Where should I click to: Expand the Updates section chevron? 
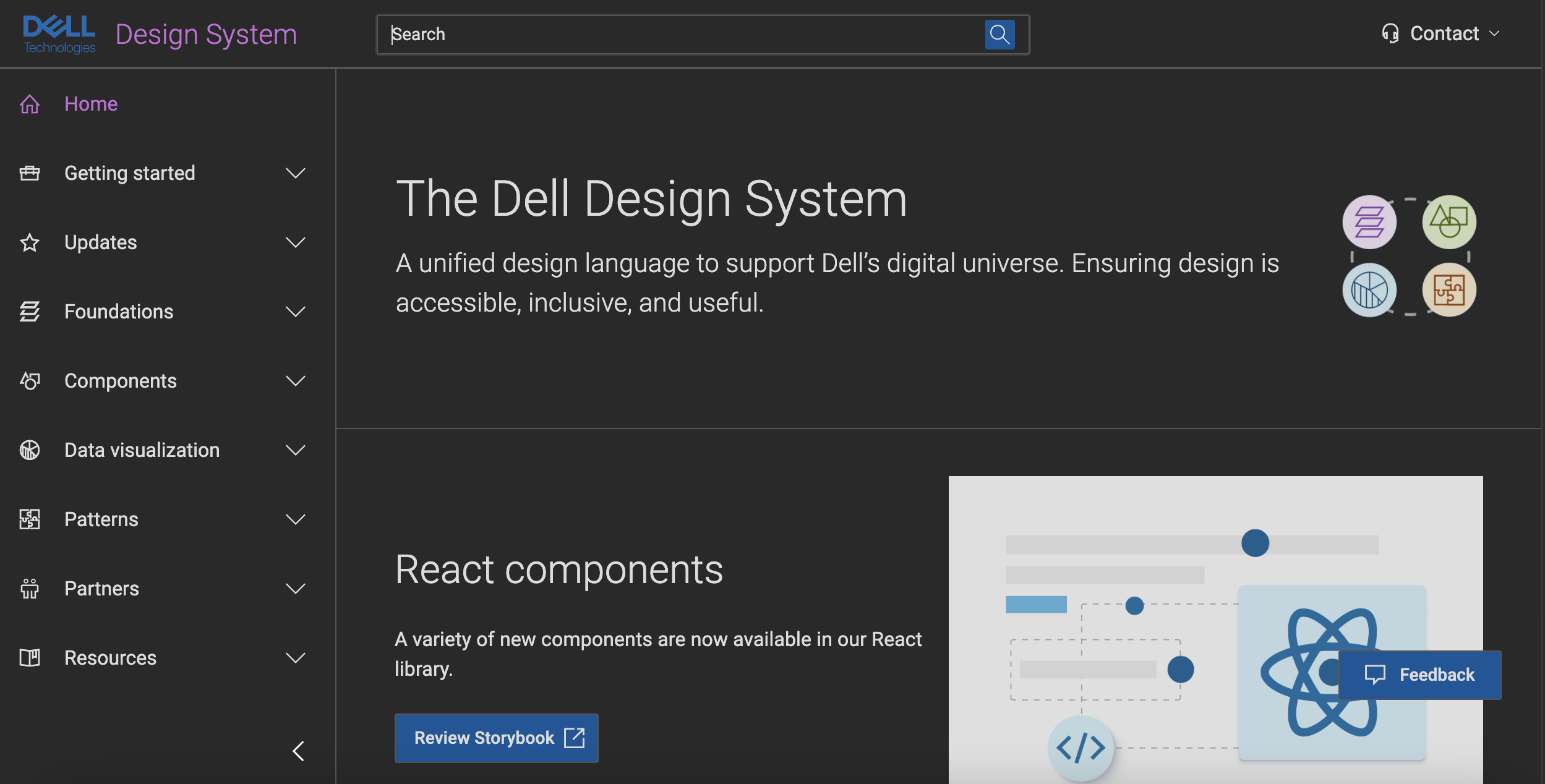click(296, 242)
